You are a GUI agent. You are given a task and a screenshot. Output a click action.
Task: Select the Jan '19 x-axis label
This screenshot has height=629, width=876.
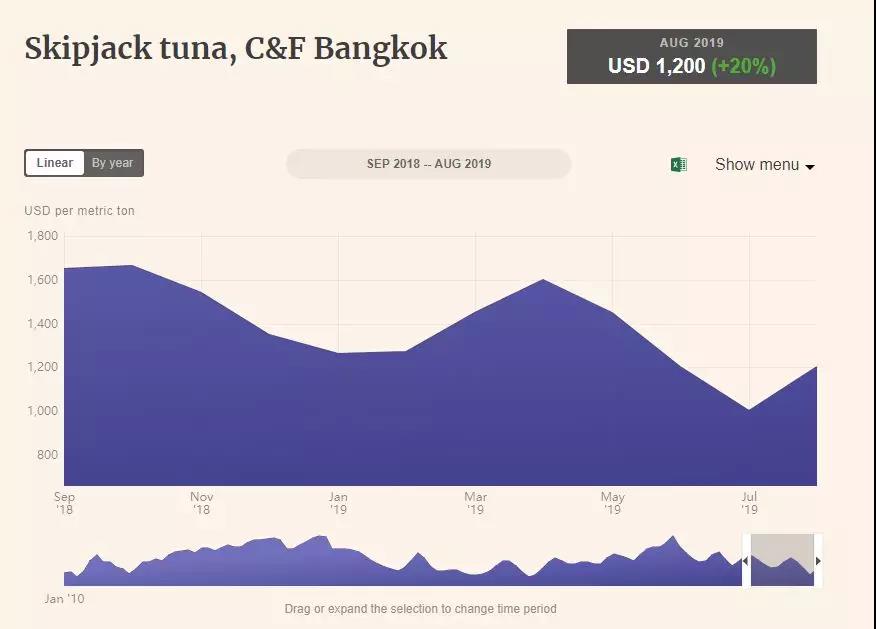click(x=339, y=503)
